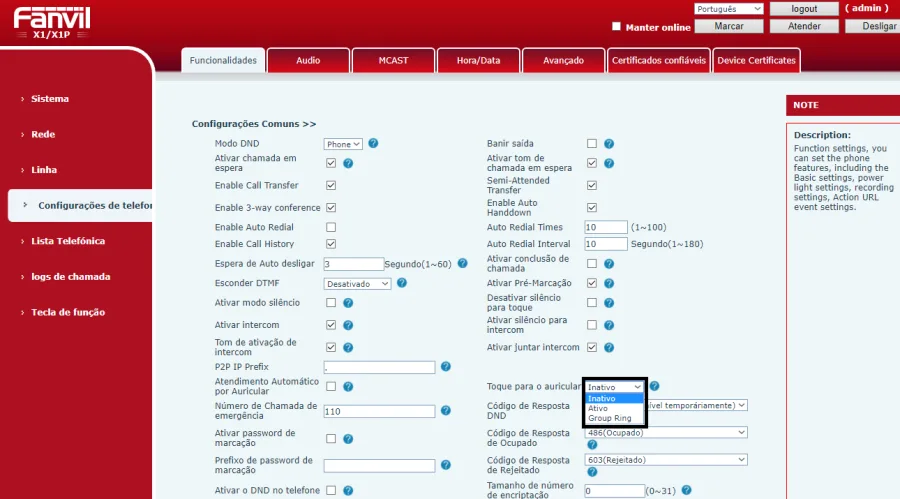Uncheck Enable 3-way conference checkbox
Image resolution: width=900 pixels, height=499 pixels.
(x=331, y=207)
